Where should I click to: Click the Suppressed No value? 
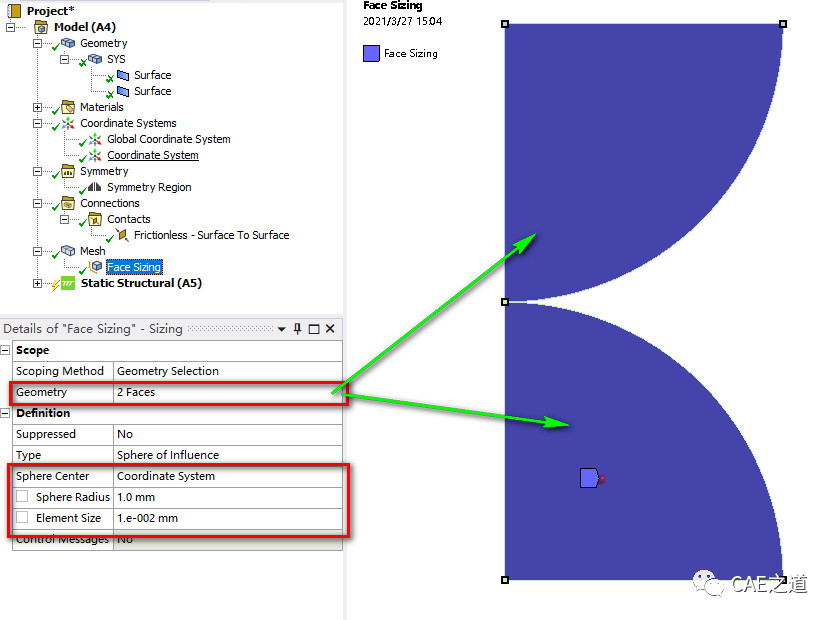pyautogui.click(x=228, y=434)
